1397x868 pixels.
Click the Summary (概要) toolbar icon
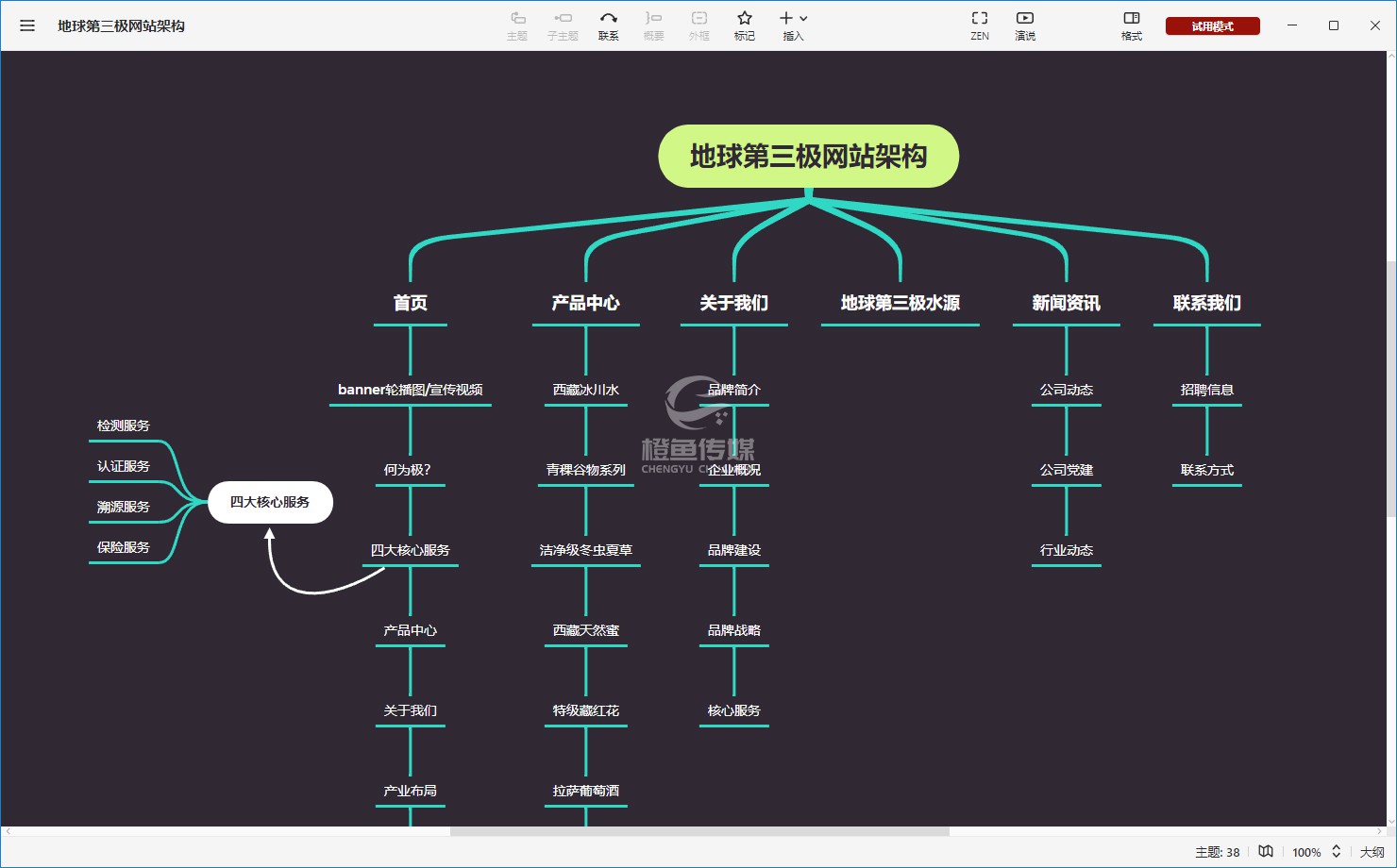tap(653, 25)
